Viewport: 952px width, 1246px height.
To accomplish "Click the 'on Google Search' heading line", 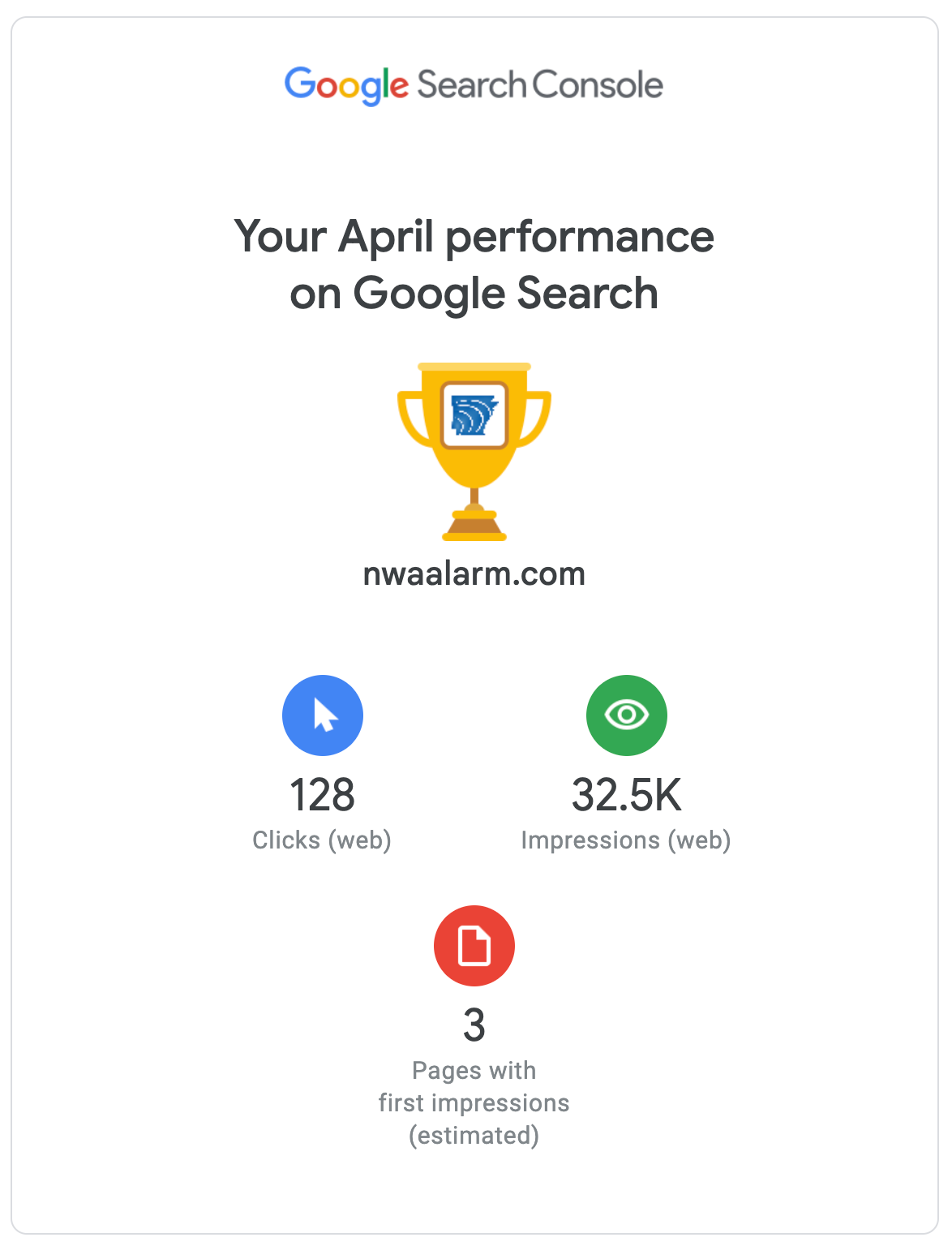I will pyautogui.click(x=474, y=293).
